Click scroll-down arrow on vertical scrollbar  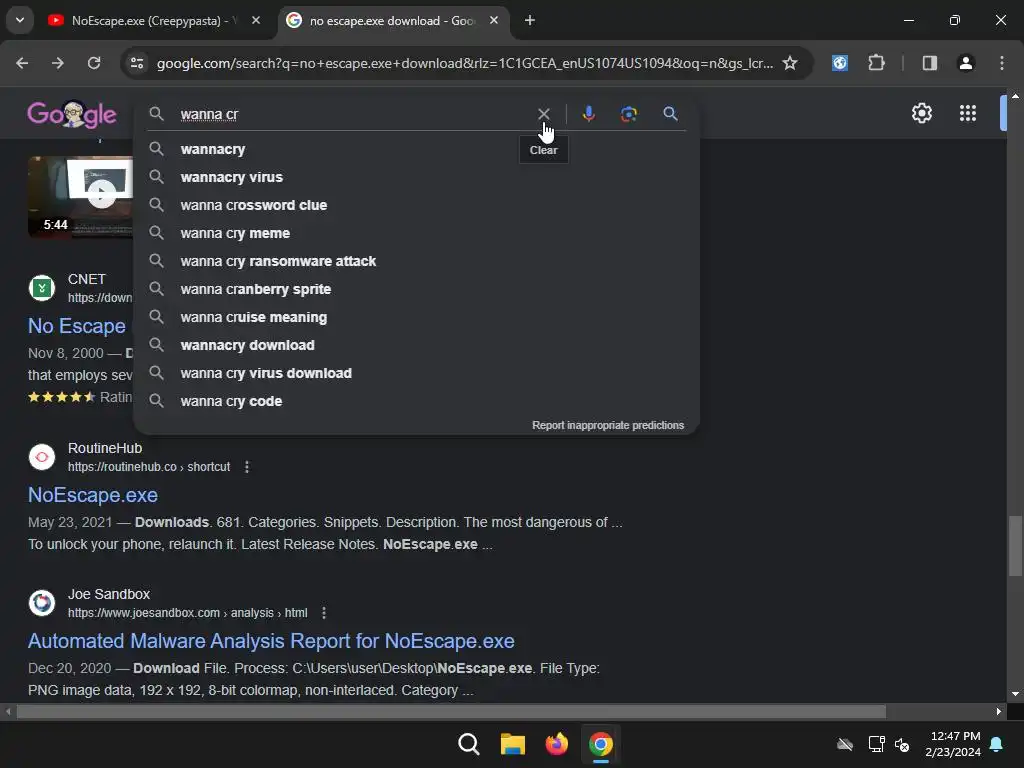coord(1015,694)
